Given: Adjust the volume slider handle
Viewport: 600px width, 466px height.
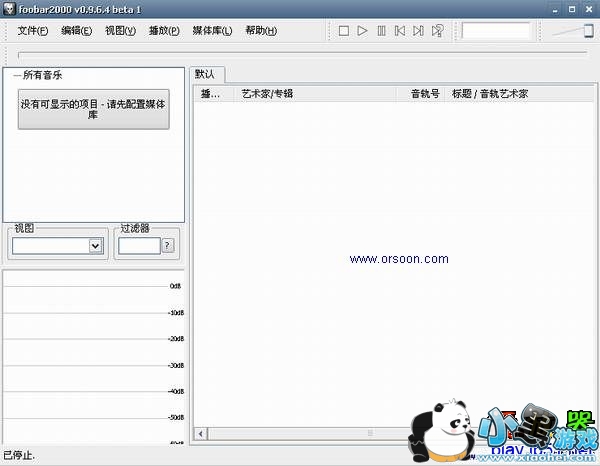Looking at the screenshot, I should point(589,31).
